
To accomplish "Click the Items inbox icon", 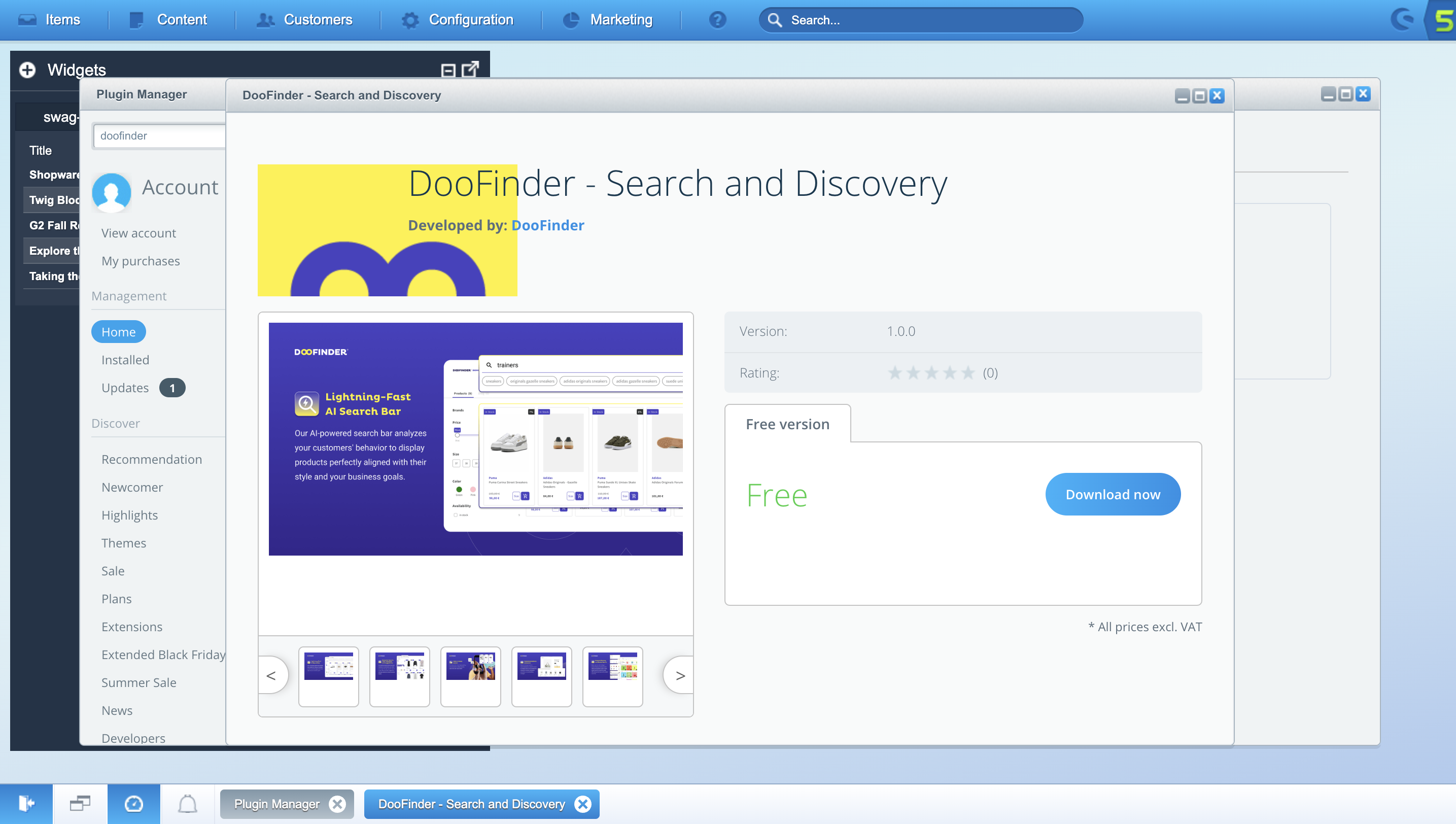I will pyautogui.click(x=26, y=20).
